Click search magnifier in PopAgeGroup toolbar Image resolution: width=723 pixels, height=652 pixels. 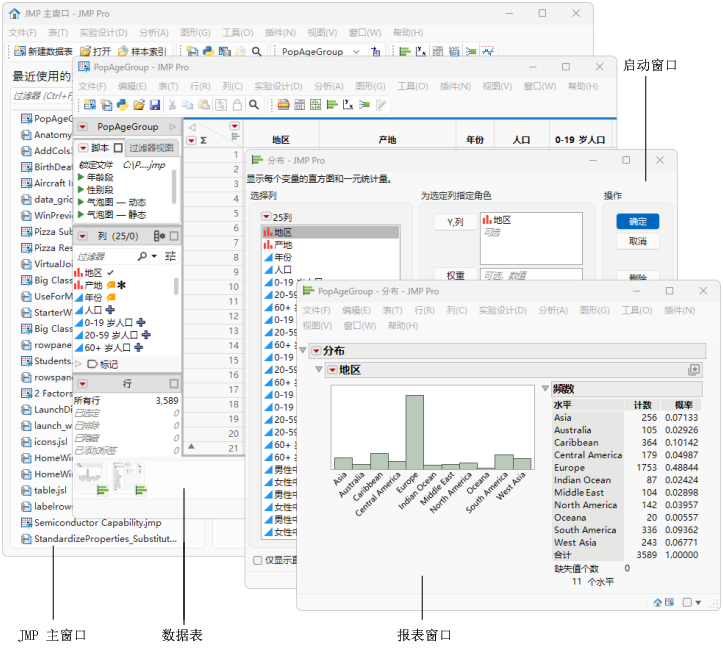254,105
